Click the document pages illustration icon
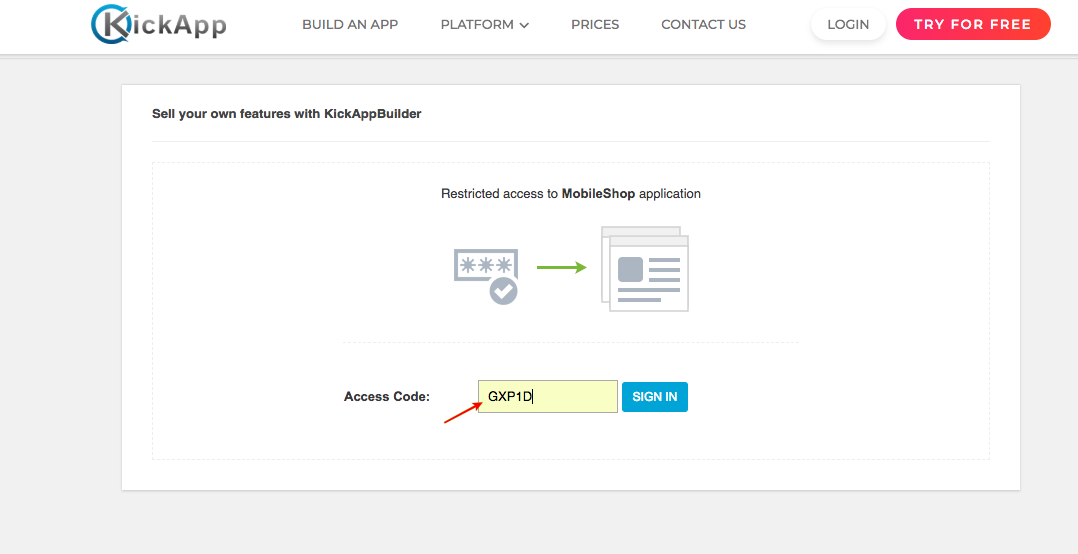Viewport: 1078px width, 554px height. [645, 269]
